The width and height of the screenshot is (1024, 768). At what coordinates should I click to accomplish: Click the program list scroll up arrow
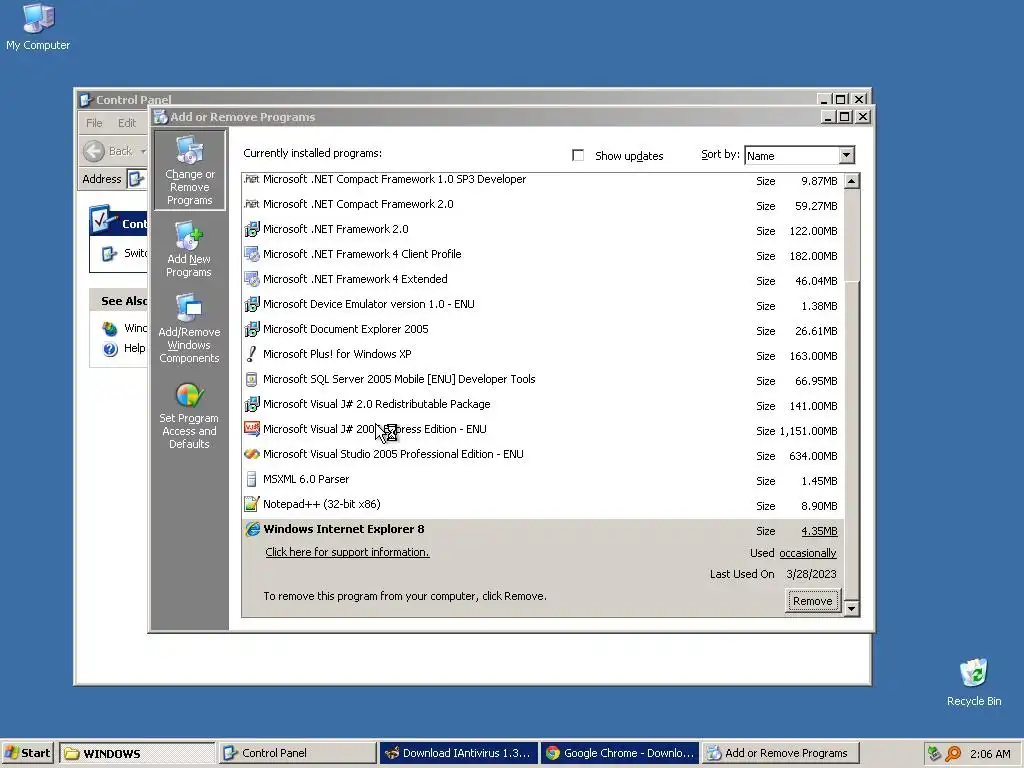click(x=852, y=181)
